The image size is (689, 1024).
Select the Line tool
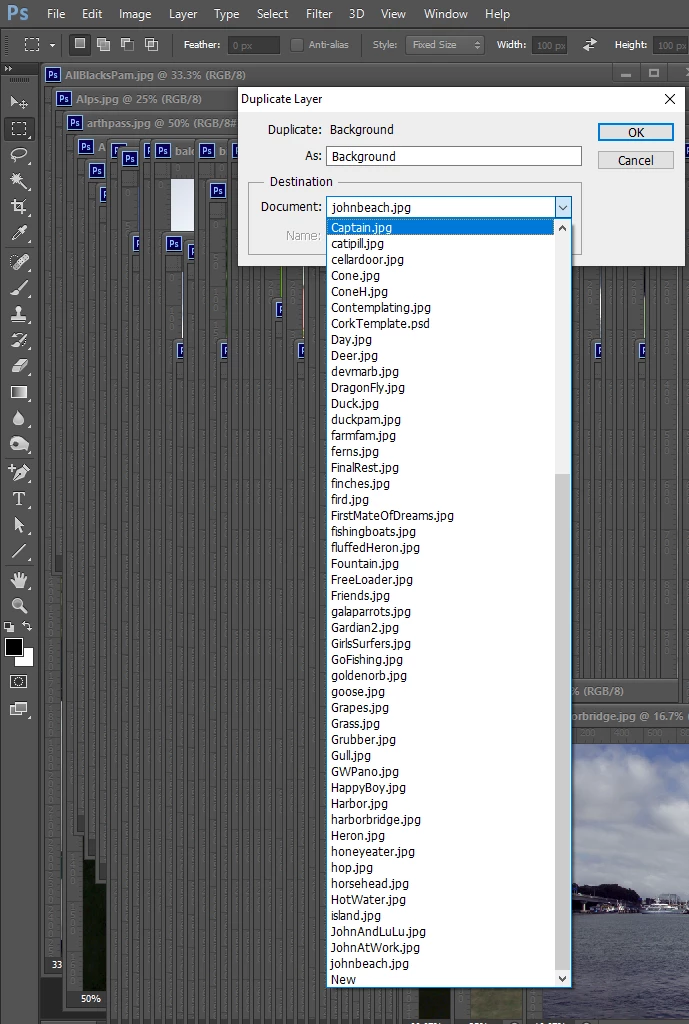[x=19, y=552]
